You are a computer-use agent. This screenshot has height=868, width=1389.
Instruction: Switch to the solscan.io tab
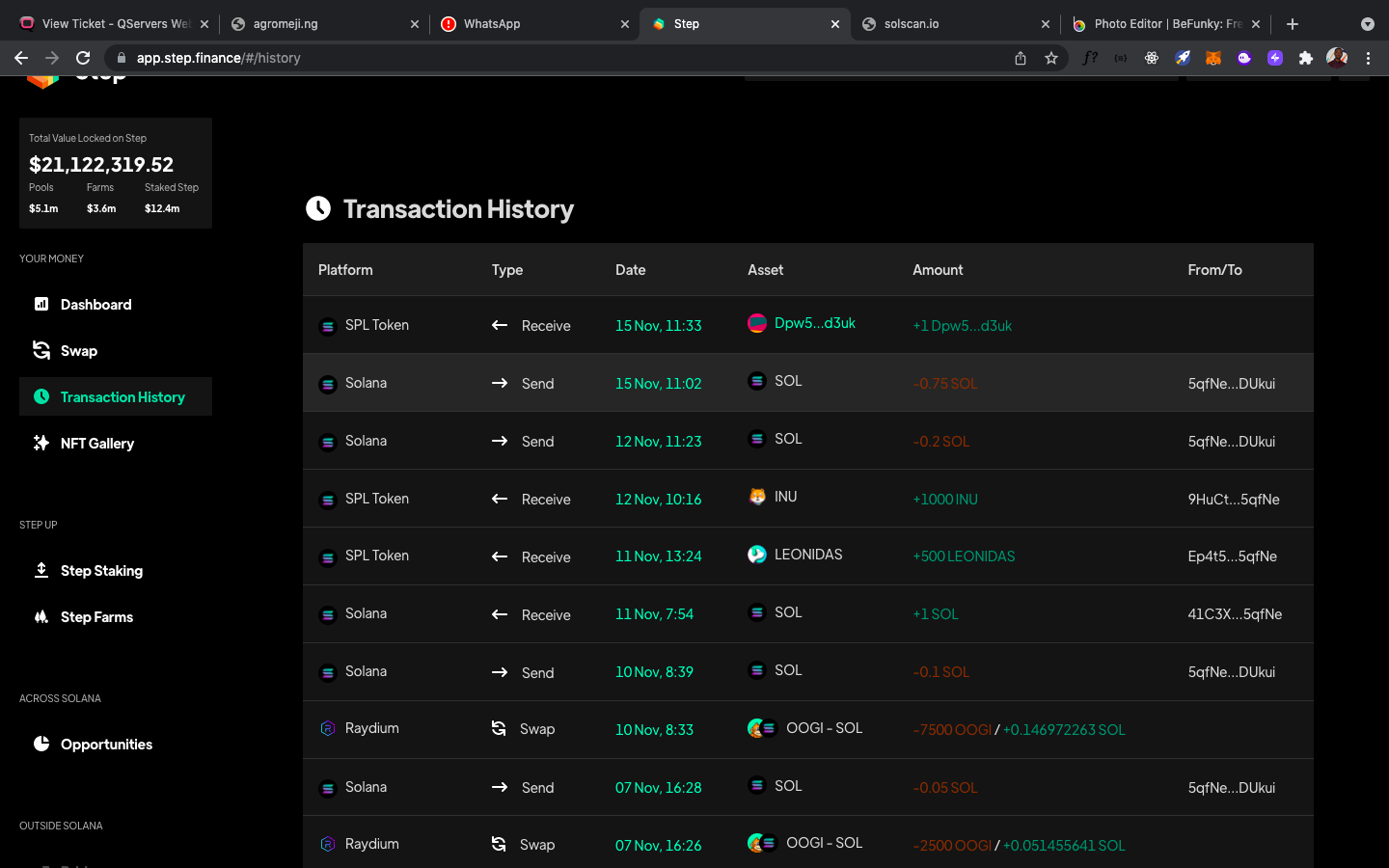pyautogui.click(x=955, y=24)
